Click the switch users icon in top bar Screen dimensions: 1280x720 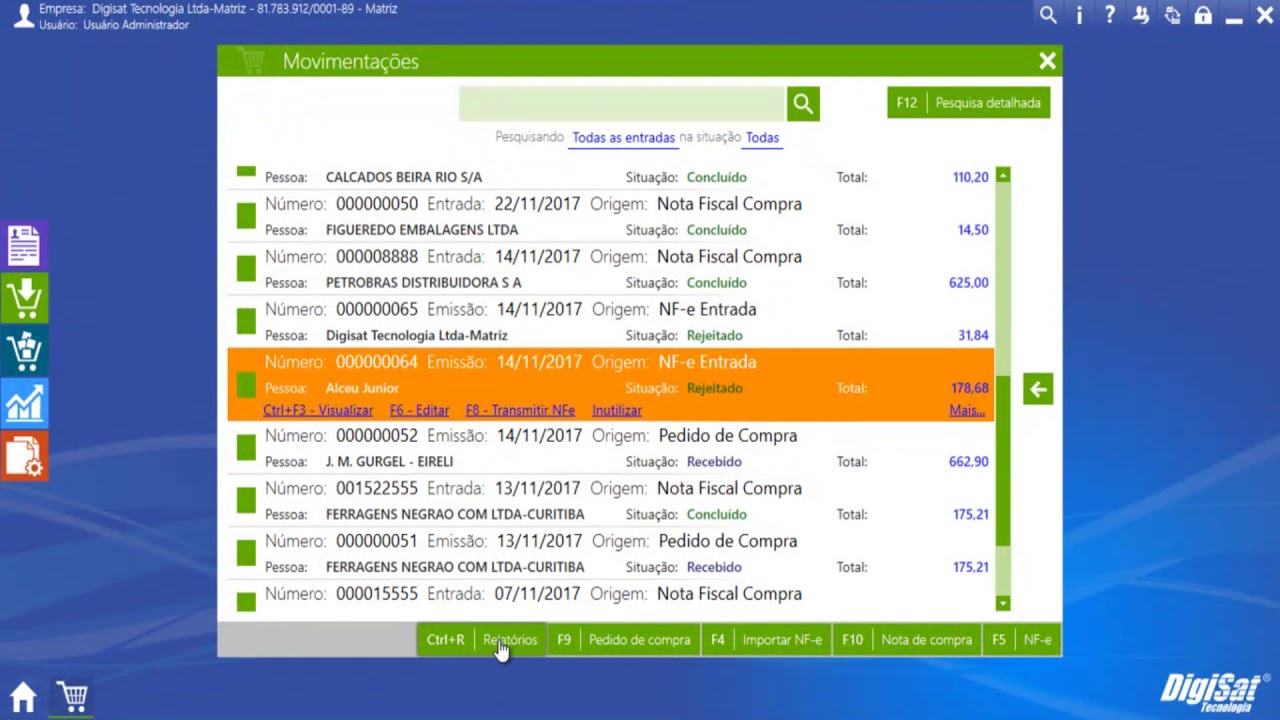coord(1141,15)
